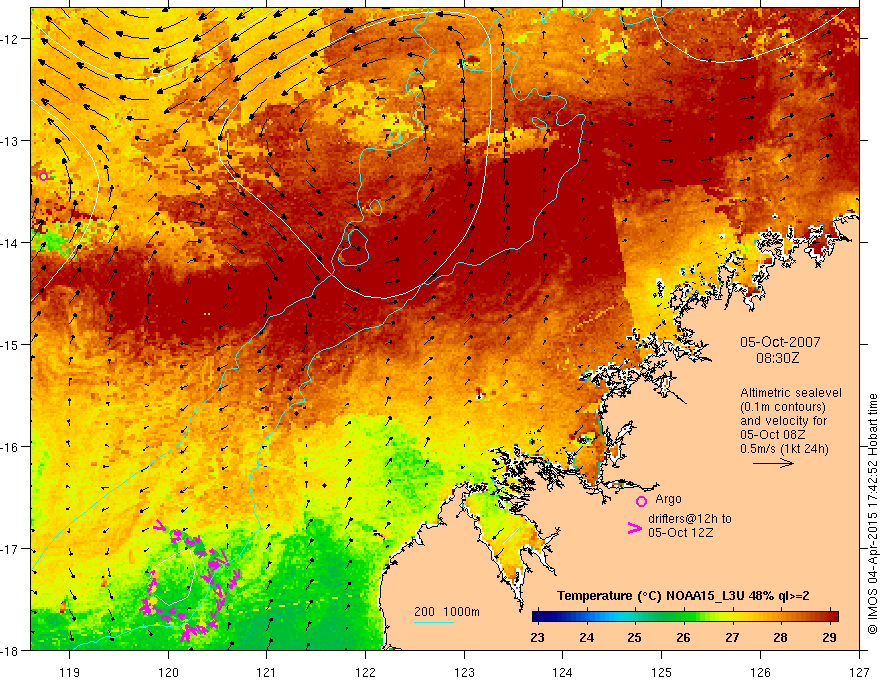
Task: Select the date text 05-Oct-2007
Action: coord(780,342)
